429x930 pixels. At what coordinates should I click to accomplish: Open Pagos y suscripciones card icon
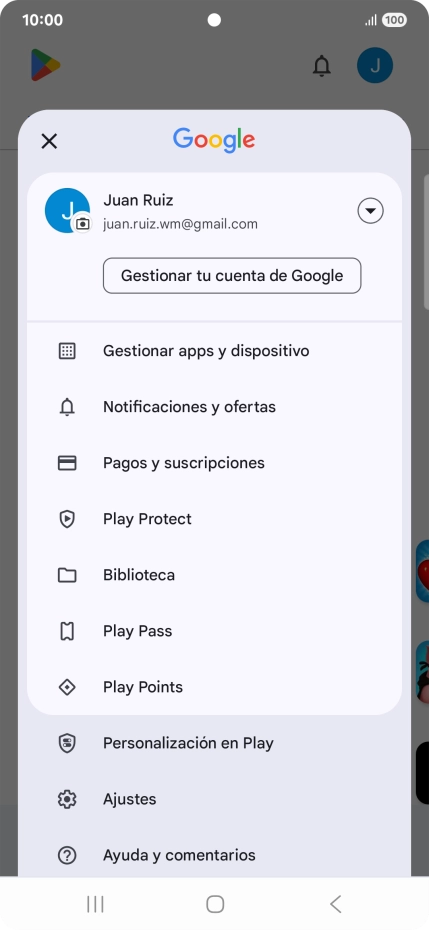[x=67, y=463]
